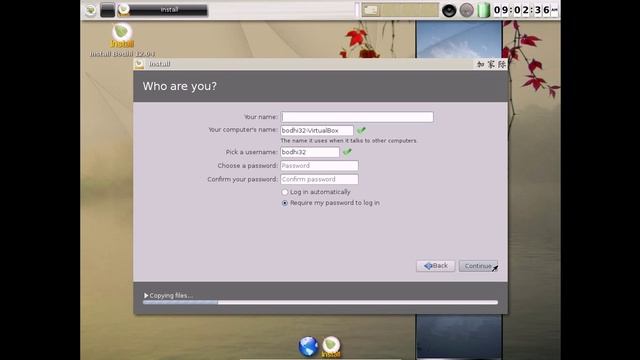
Task: Click green checkmark beside computer's name
Action: tap(361, 130)
